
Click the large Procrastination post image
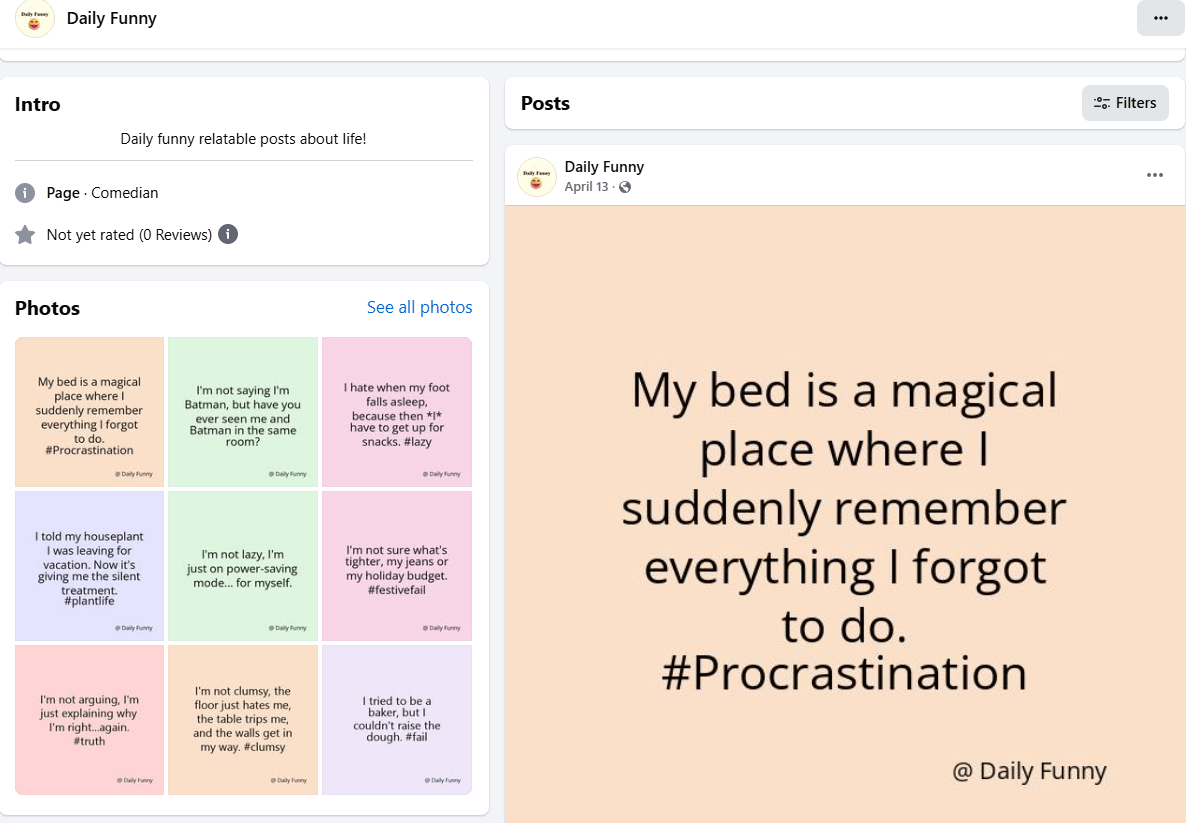tap(845, 520)
